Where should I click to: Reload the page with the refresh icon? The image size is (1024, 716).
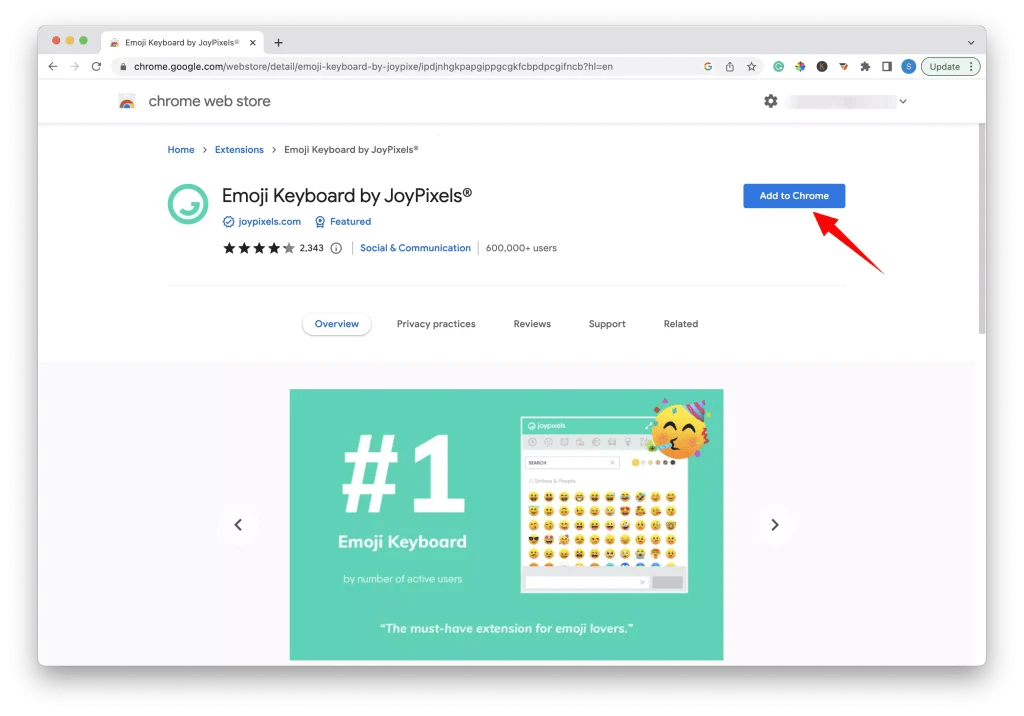pyautogui.click(x=96, y=66)
